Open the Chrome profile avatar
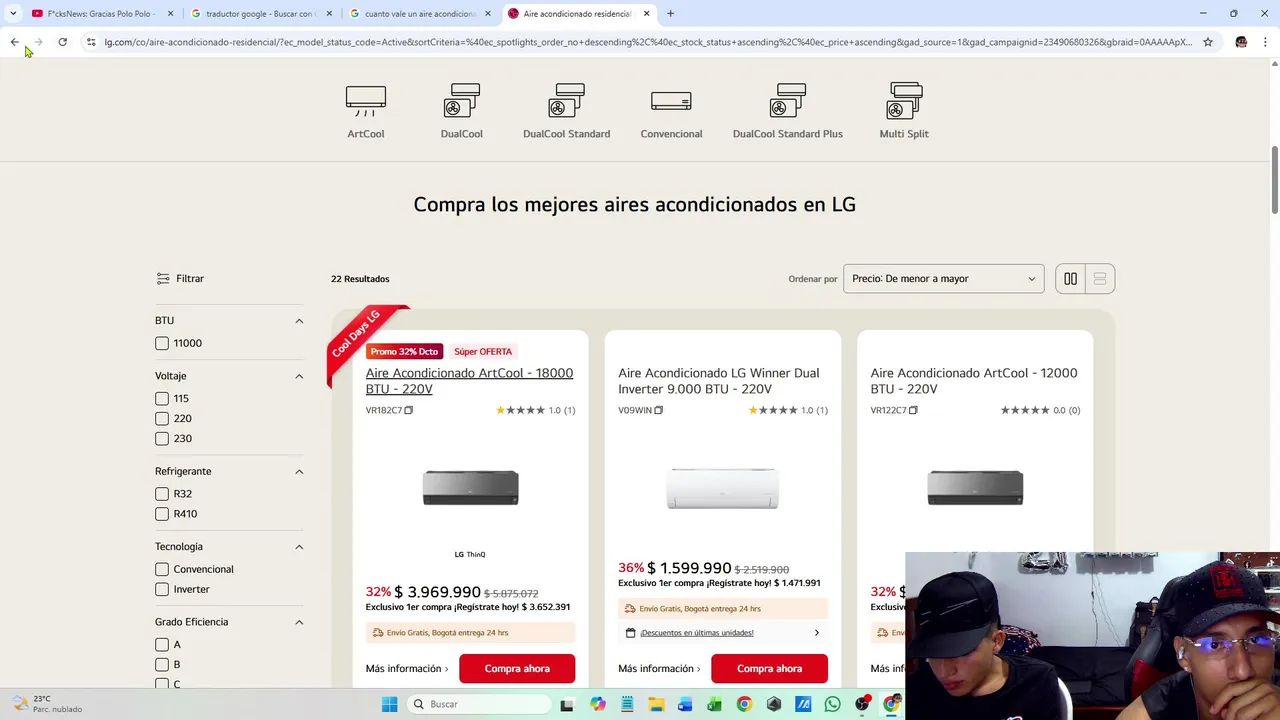 coord(1241,42)
